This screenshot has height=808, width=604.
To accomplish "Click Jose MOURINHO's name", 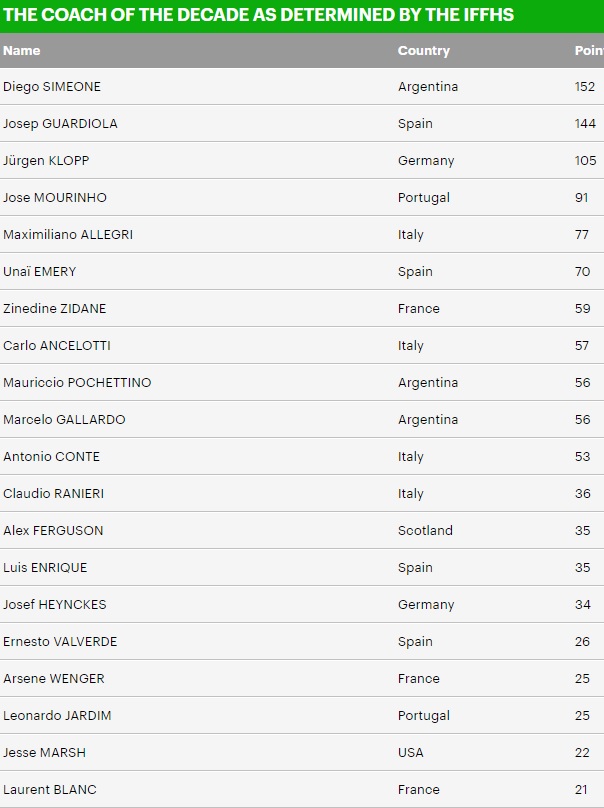I will (x=55, y=197).
